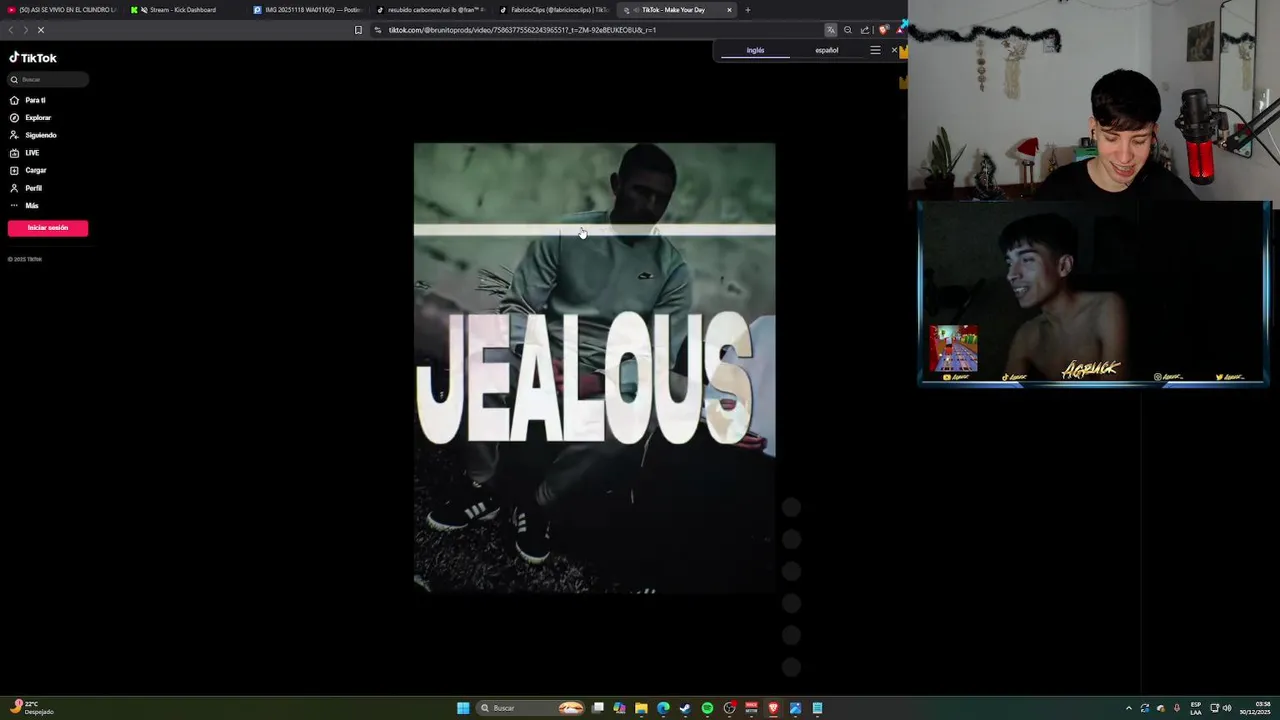Click the Perfil user icon
The width and height of the screenshot is (1280, 720).
pos(14,188)
